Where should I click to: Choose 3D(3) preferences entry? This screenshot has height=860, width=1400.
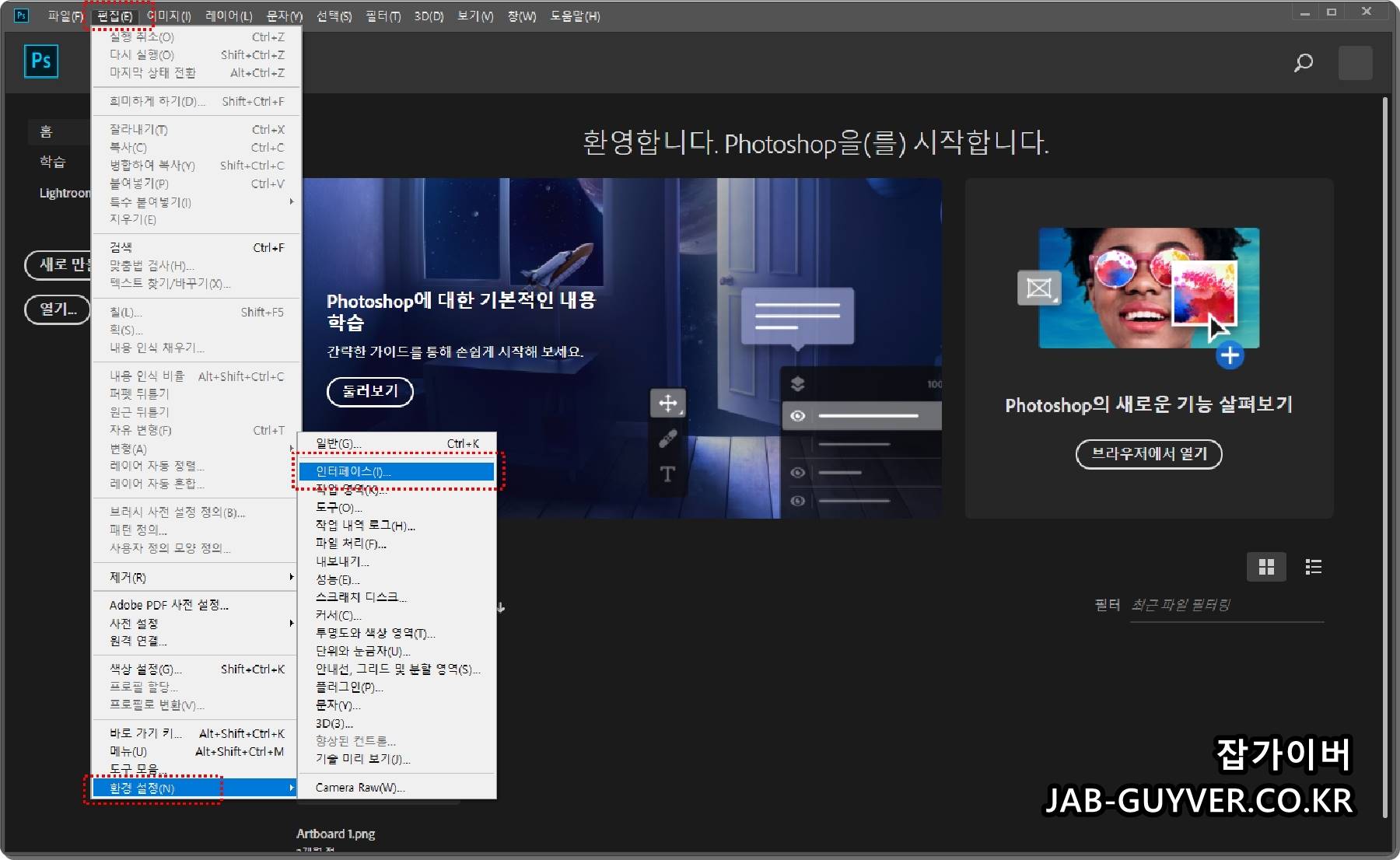pos(397,723)
